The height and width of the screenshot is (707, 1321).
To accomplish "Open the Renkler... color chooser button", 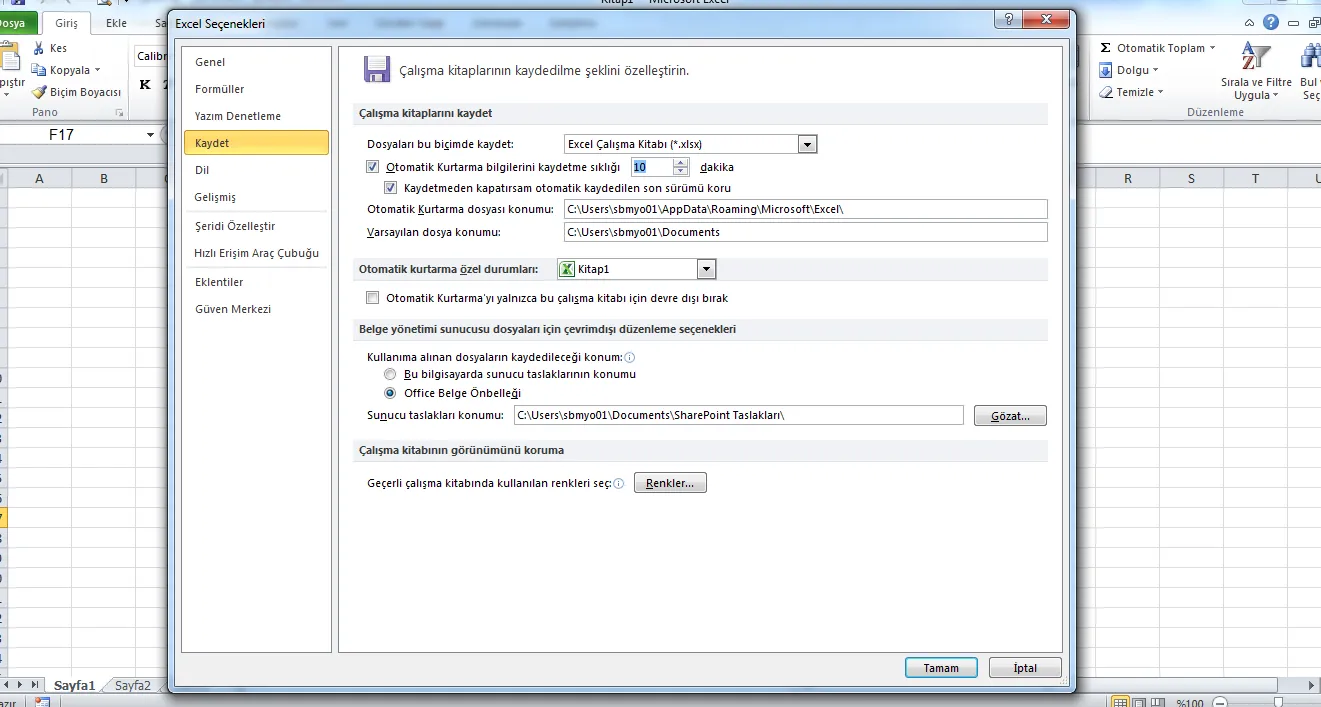I will [x=670, y=484].
